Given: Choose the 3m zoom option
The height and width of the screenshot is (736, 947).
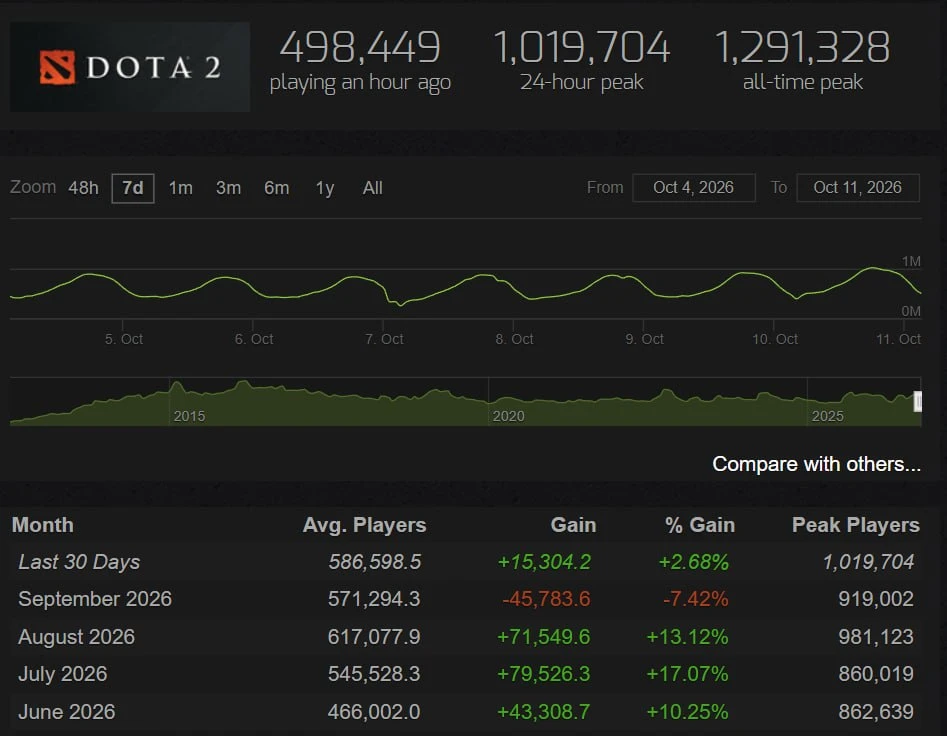Looking at the screenshot, I should (228, 188).
